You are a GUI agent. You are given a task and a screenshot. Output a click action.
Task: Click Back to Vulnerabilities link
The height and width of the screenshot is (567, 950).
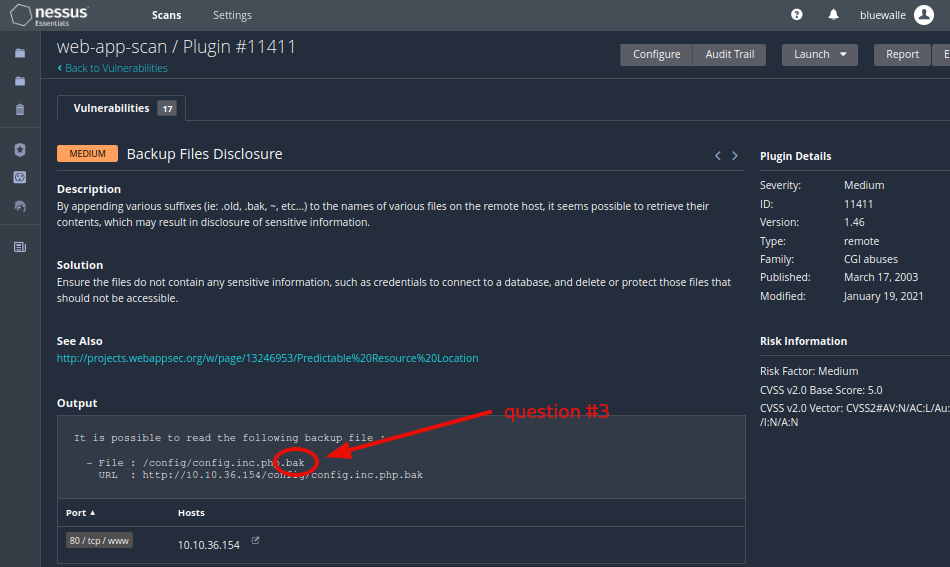coord(112,68)
